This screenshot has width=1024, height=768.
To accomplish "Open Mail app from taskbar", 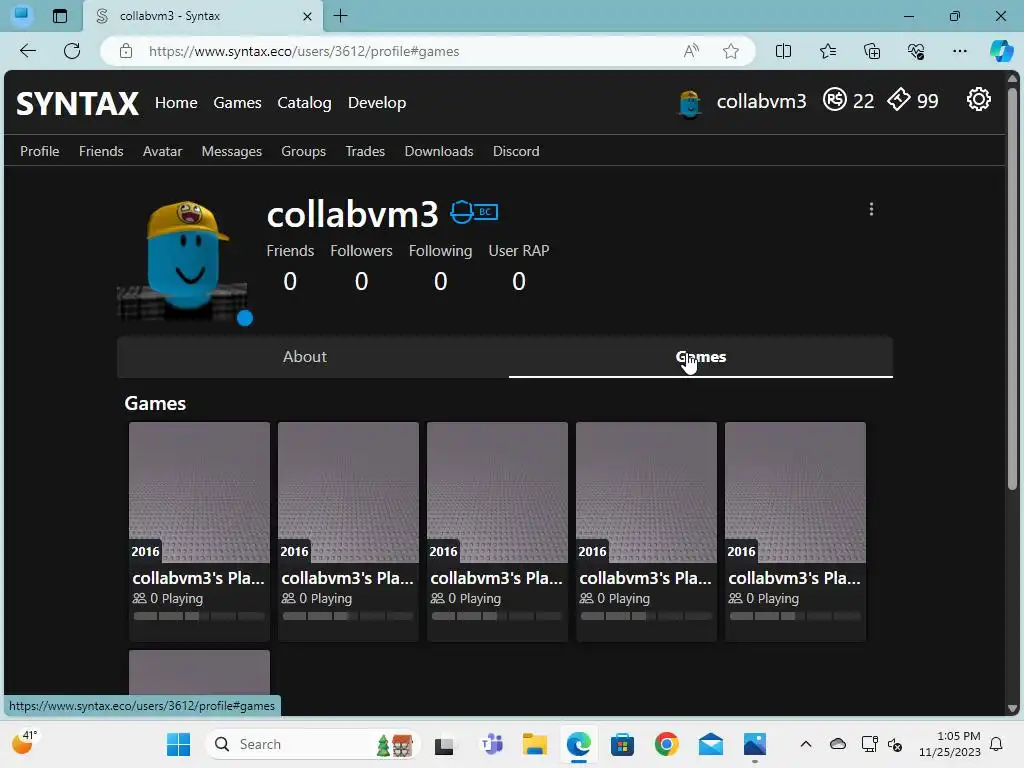I will [711, 744].
